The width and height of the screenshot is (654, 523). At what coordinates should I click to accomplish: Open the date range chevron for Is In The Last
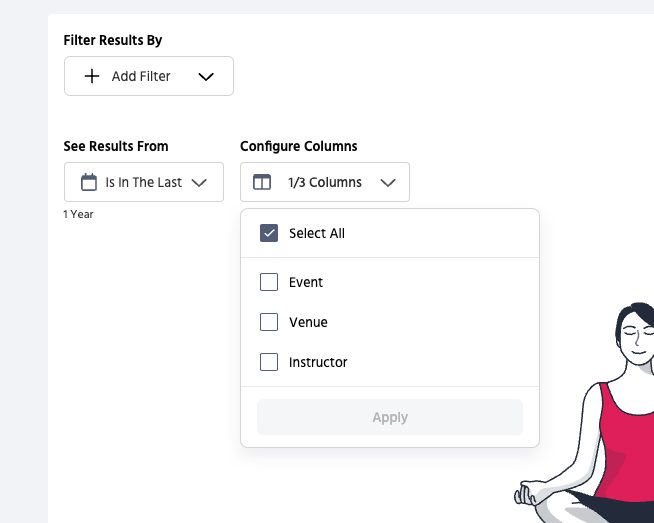pyautogui.click(x=199, y=182)
